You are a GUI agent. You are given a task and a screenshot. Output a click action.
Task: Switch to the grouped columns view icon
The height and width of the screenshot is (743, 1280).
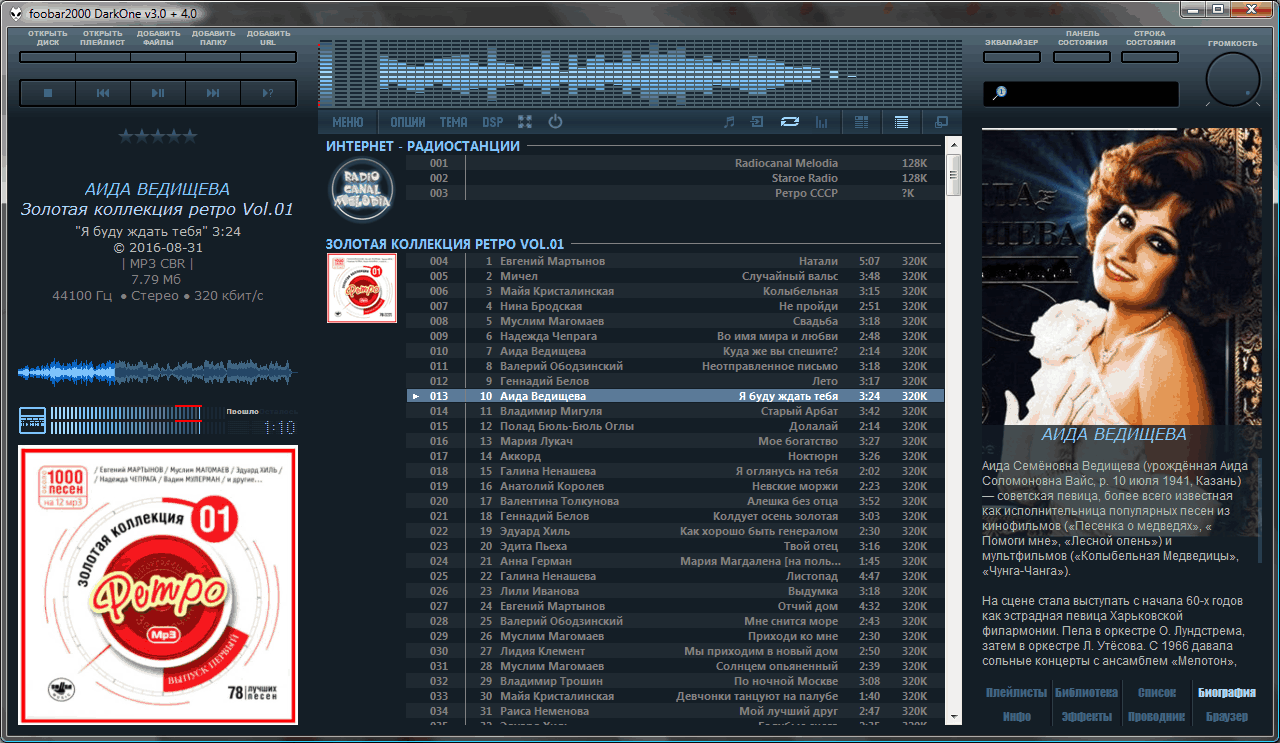(861, 122)
